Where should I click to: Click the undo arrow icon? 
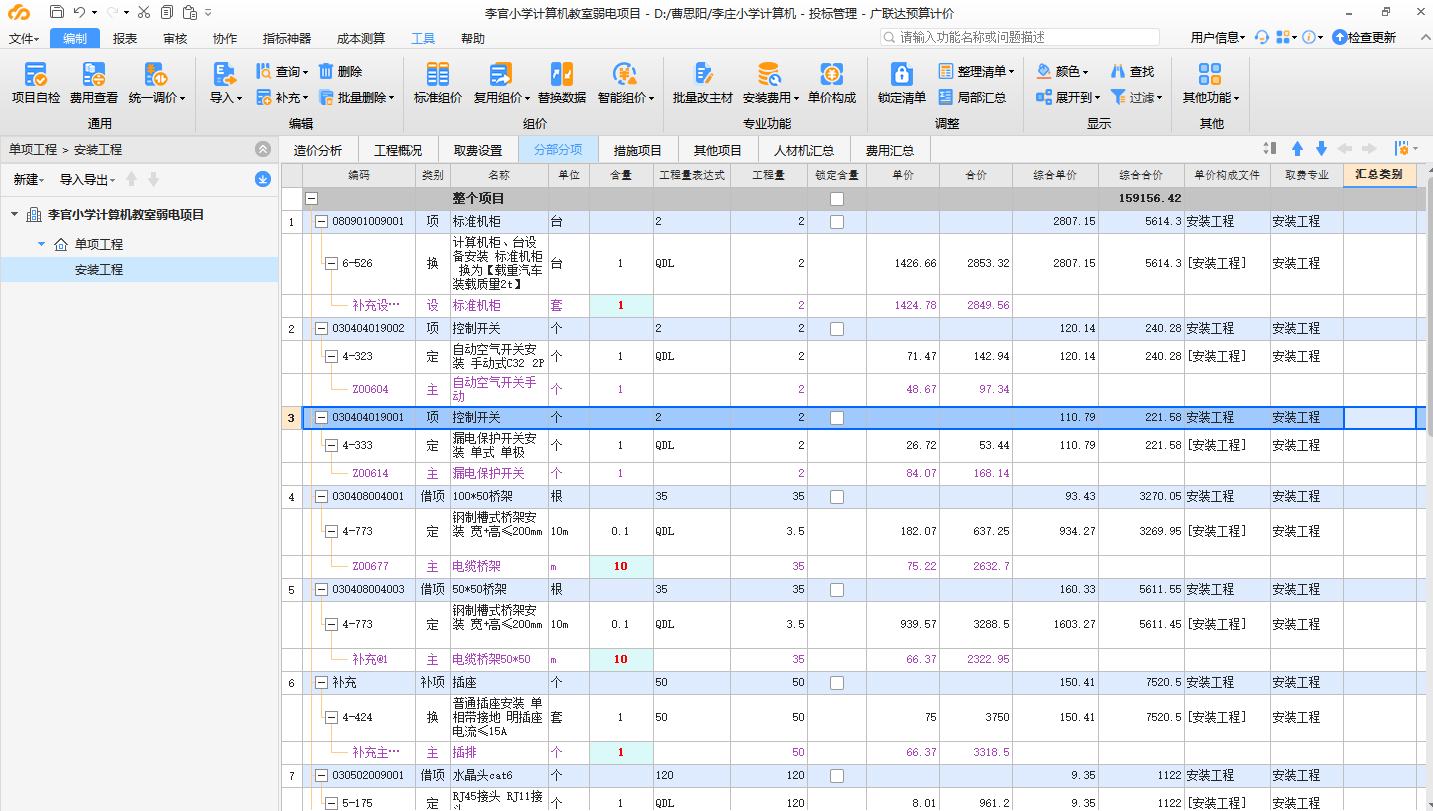coord(80,12)
